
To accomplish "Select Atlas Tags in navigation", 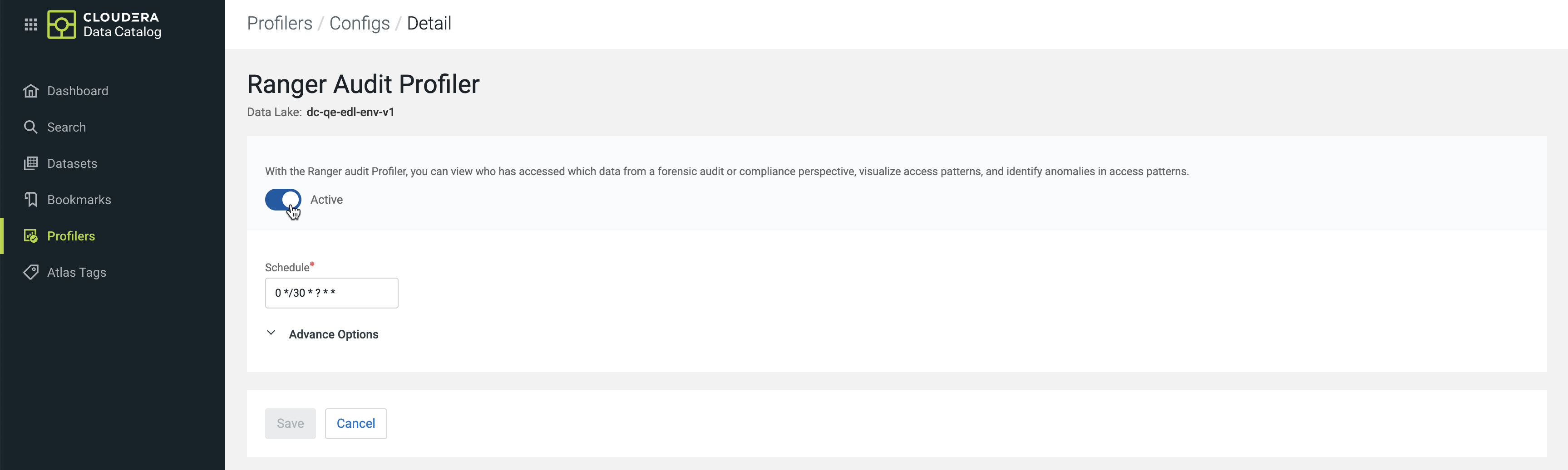I will click(77, 272).
